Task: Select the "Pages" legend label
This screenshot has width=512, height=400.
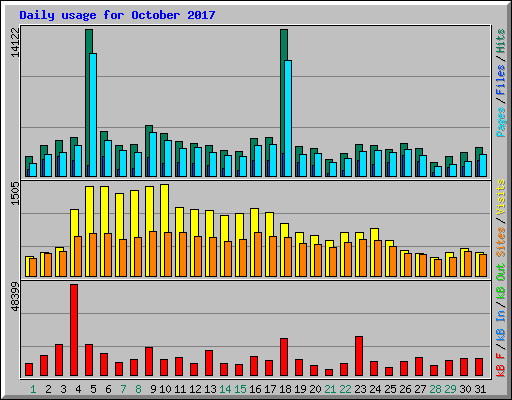Action: click(501, 122)
